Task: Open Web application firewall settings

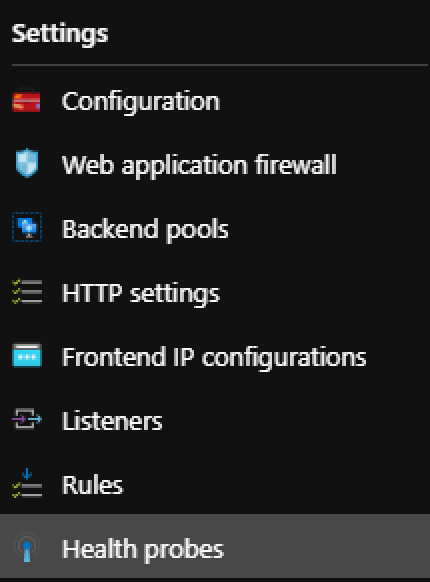Action: pos(199,165)
